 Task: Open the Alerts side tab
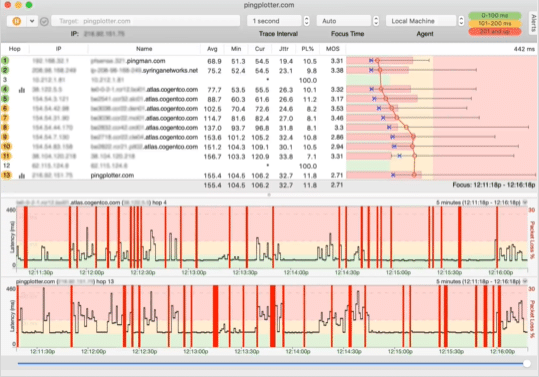pos(533,23)
